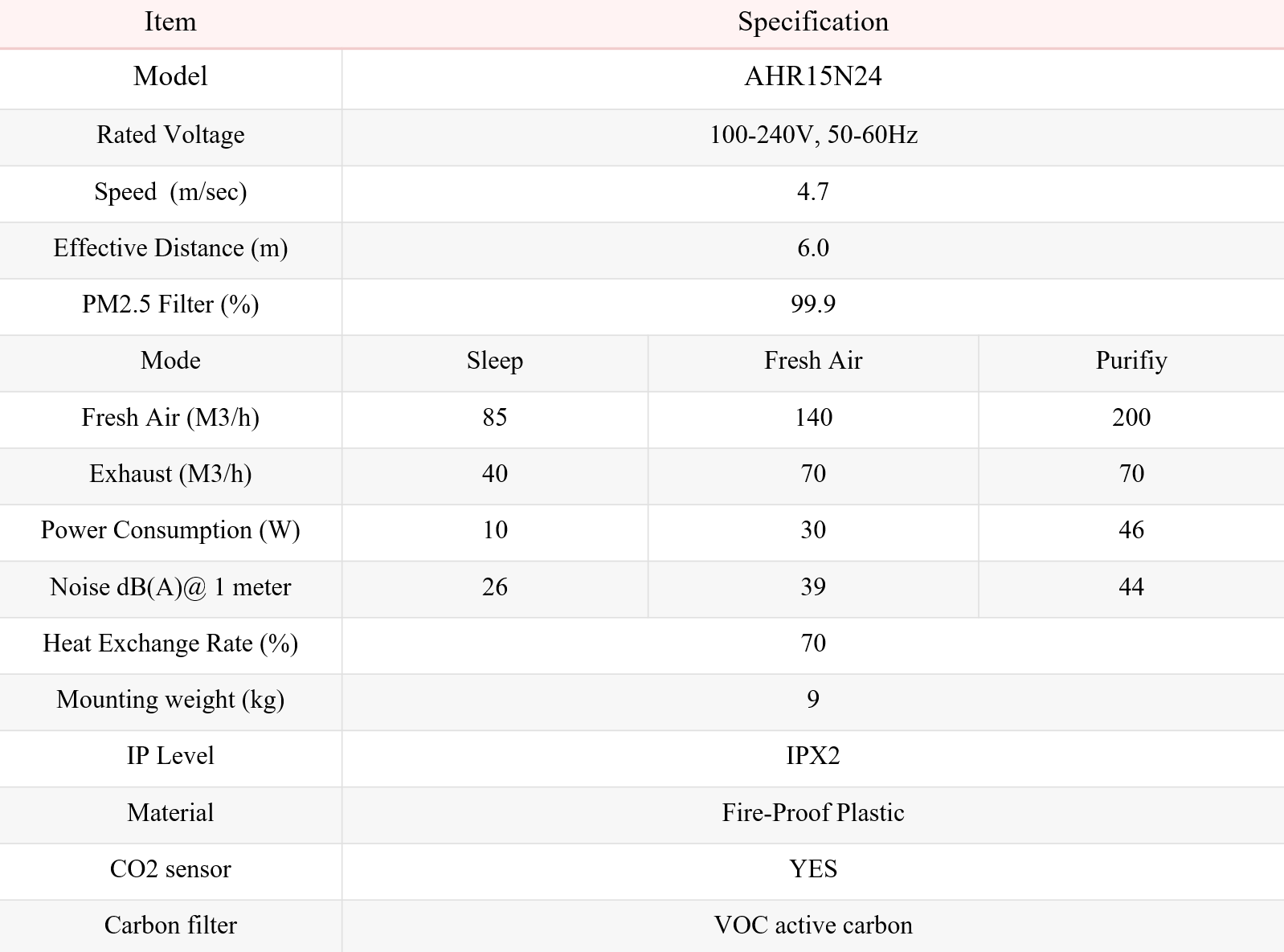Select the Effective Distance value 6.0
The width and height of the screenshot is (1284, 952).
(813, 248)
